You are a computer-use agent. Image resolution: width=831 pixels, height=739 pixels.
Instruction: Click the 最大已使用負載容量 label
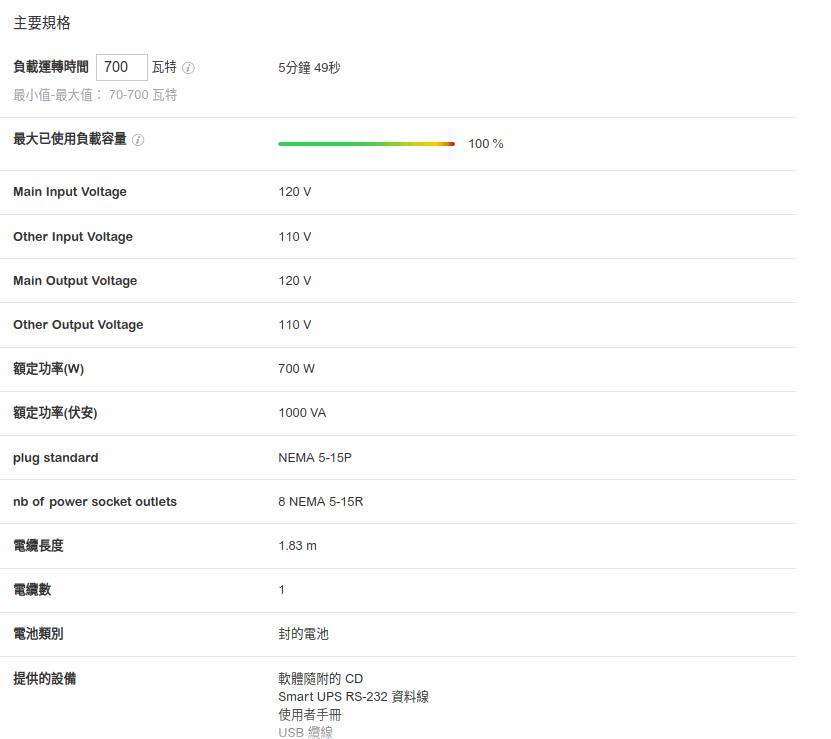[70, 139]
